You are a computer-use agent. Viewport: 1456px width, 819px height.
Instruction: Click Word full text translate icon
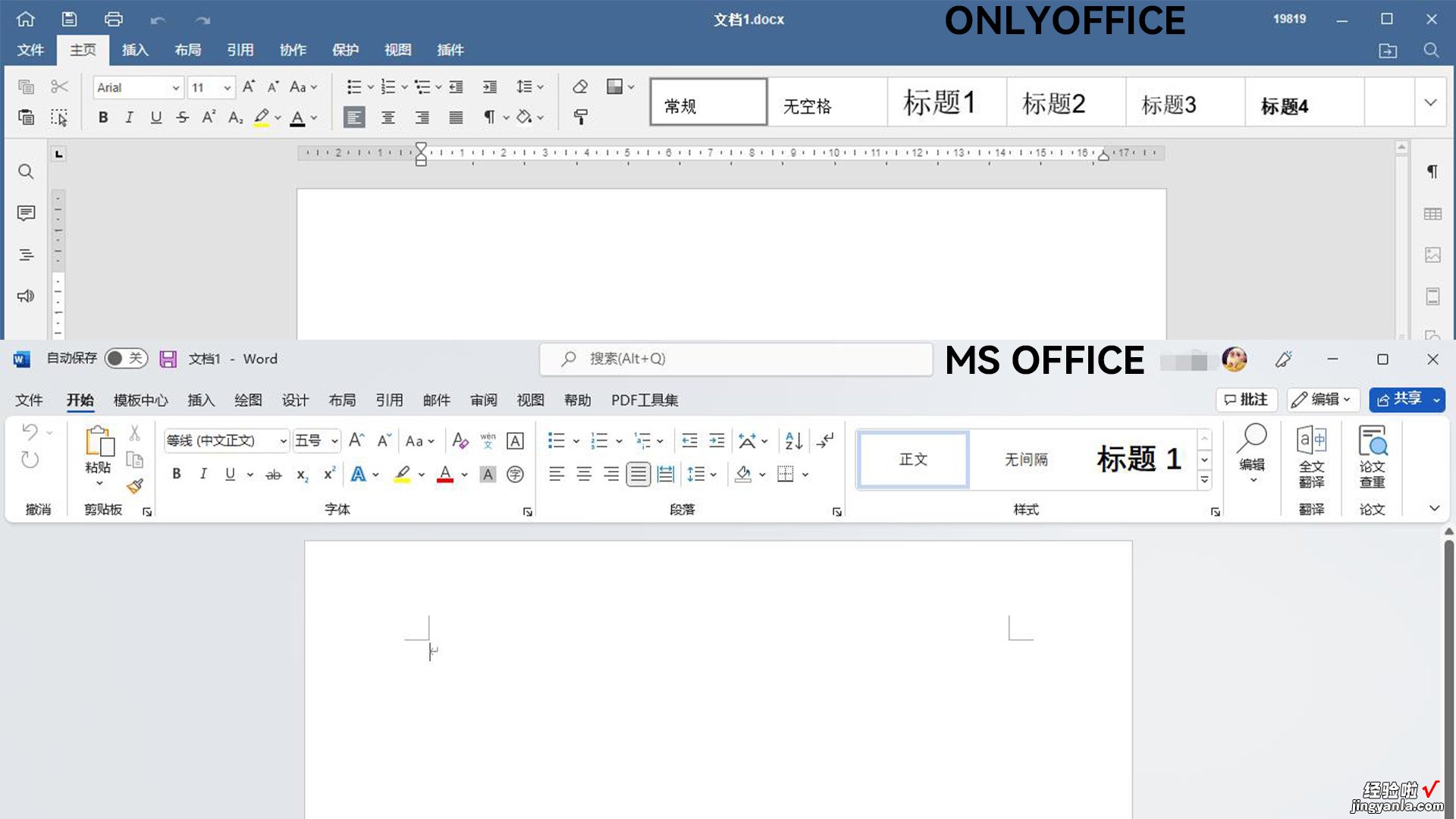tap(1311, 457)
